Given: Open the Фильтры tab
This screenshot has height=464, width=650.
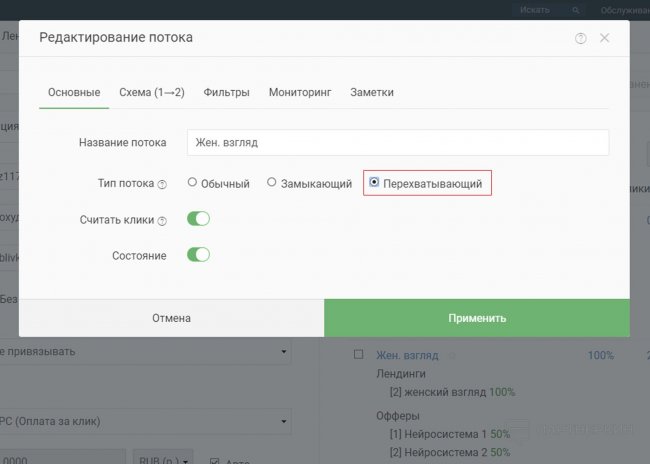Looking at the screenshot, I should point(226,92).
